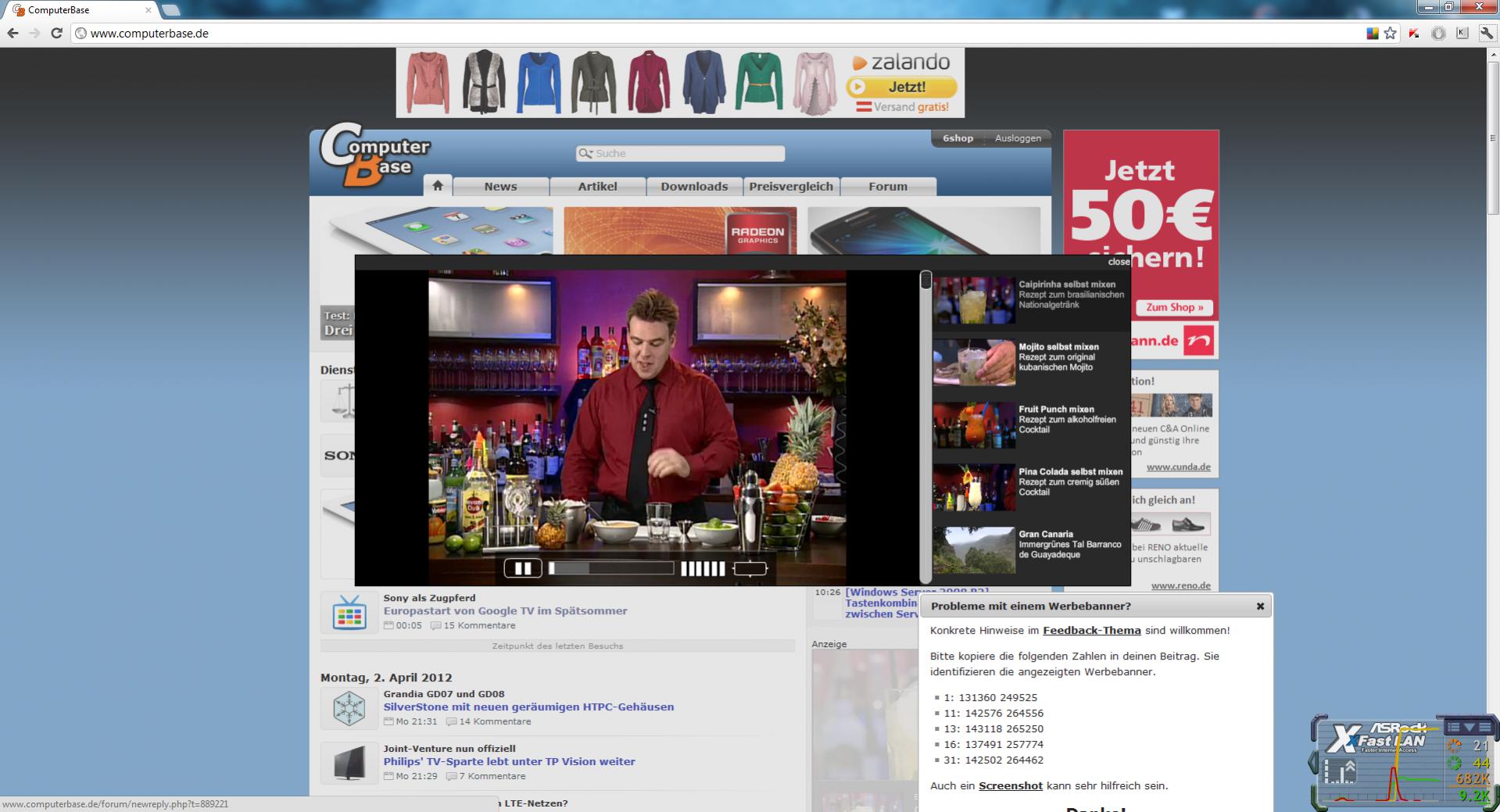1500x812 pixels.
Task: Click the ComputerBase logo
Action: pos(374,156)
